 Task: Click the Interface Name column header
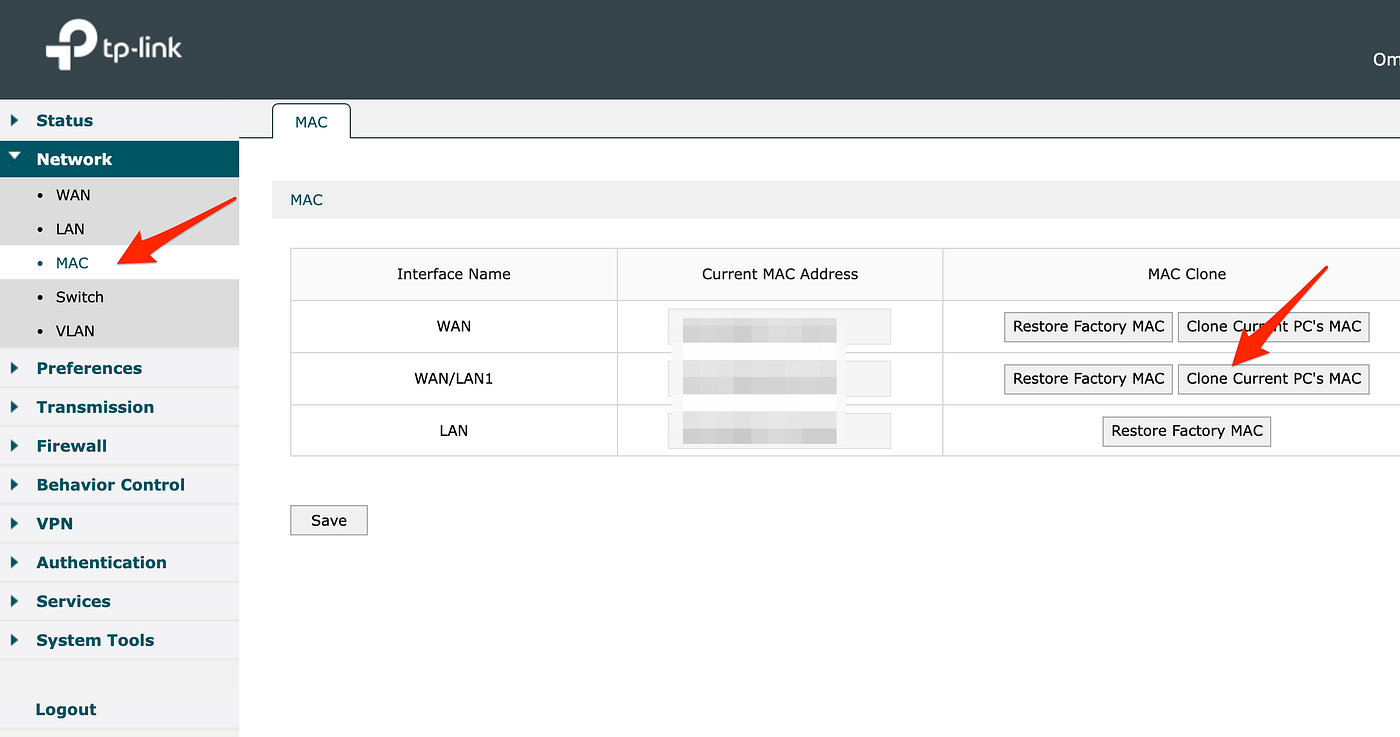tap(454, 274)
